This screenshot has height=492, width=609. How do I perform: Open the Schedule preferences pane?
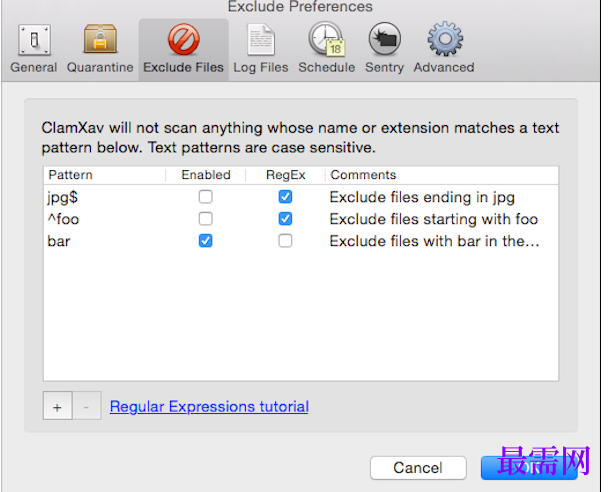pyautogui.click(x=327, y=49)
